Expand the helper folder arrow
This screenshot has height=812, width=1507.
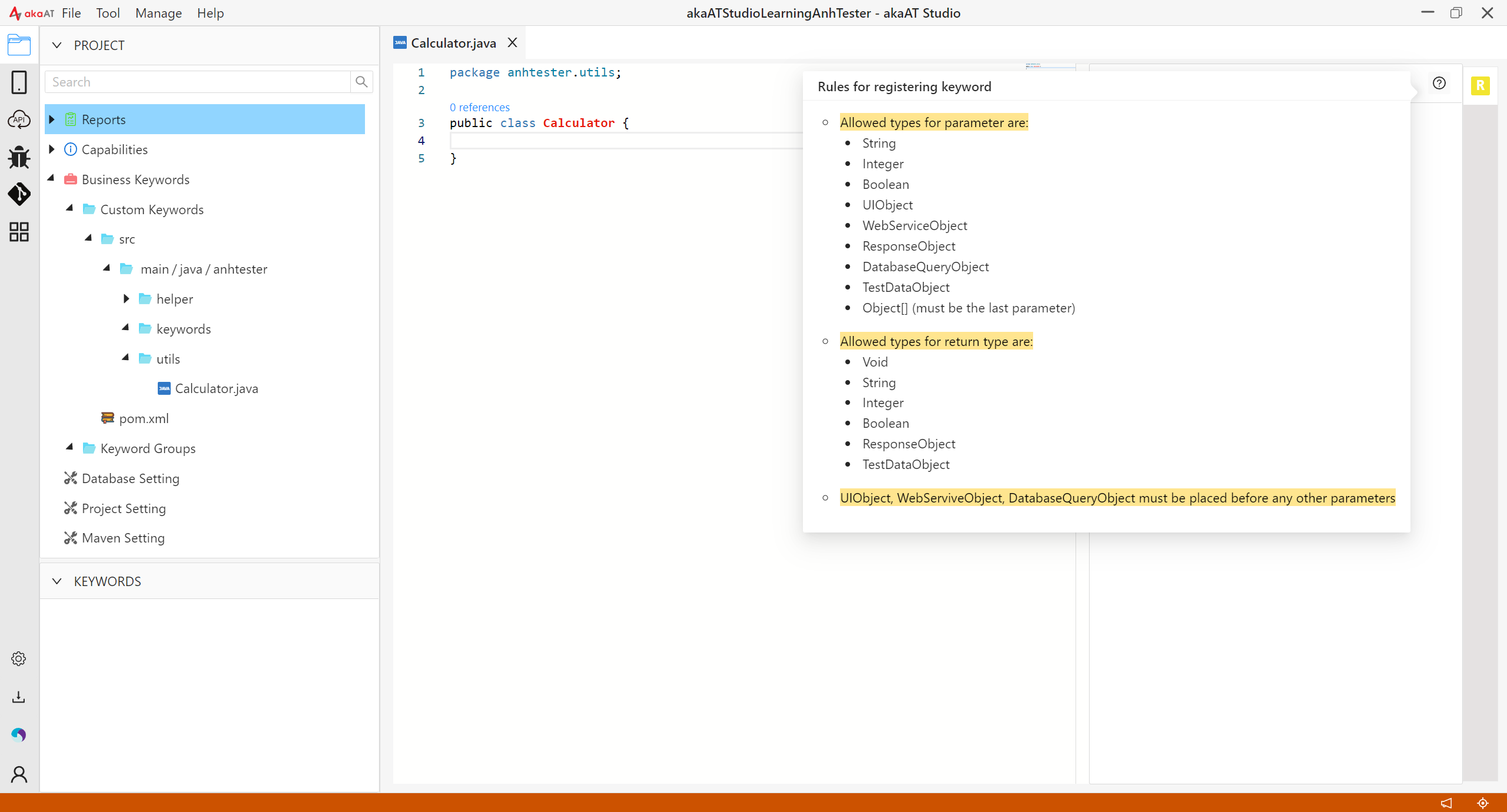point(126,299)
